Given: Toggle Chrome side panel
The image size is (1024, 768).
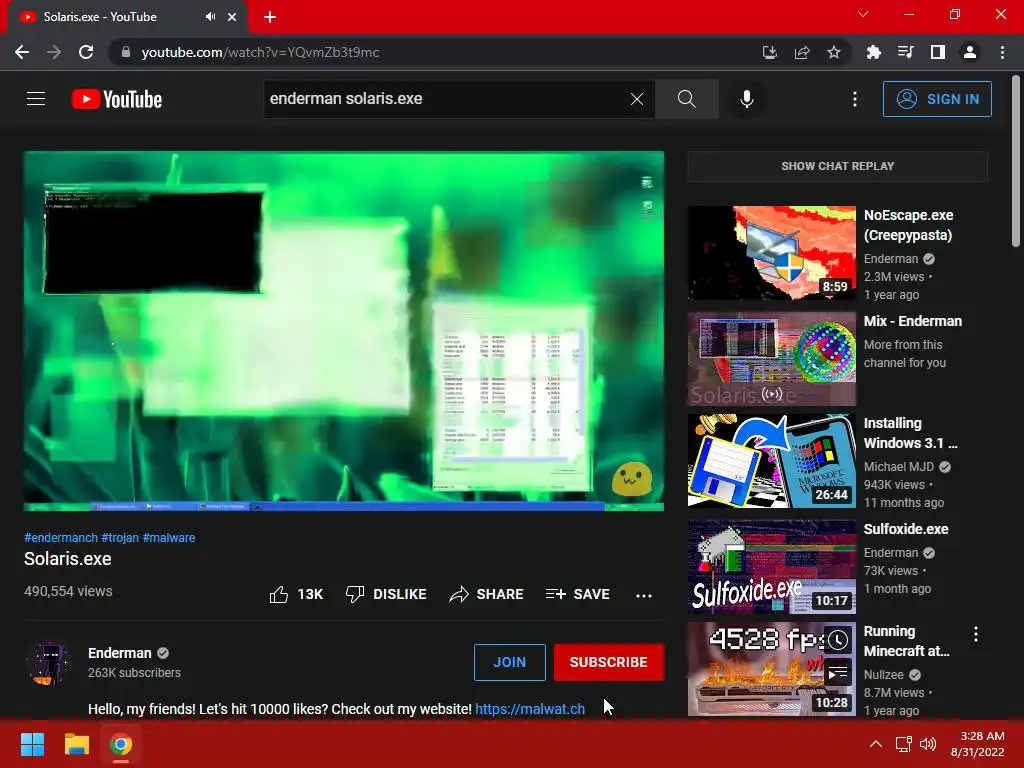Looking at the screenshot, I should tap(937, 52).
